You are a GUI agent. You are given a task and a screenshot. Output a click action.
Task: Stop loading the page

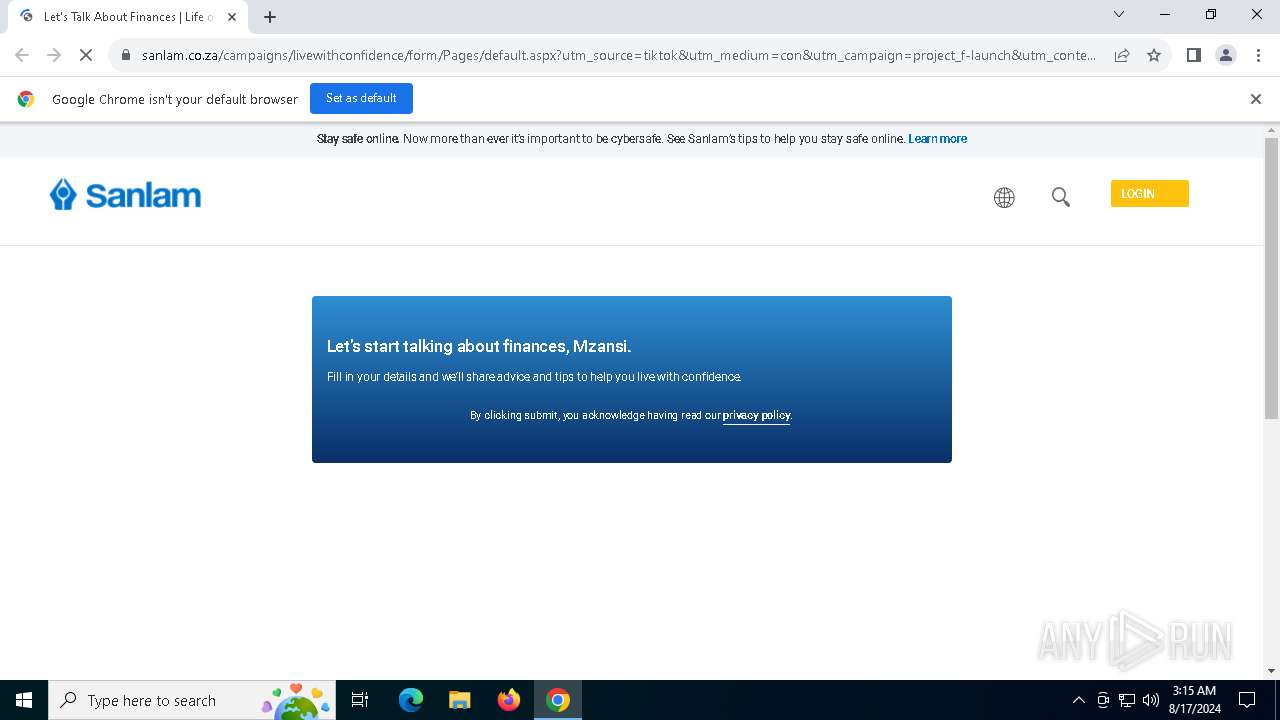(86, 55)
